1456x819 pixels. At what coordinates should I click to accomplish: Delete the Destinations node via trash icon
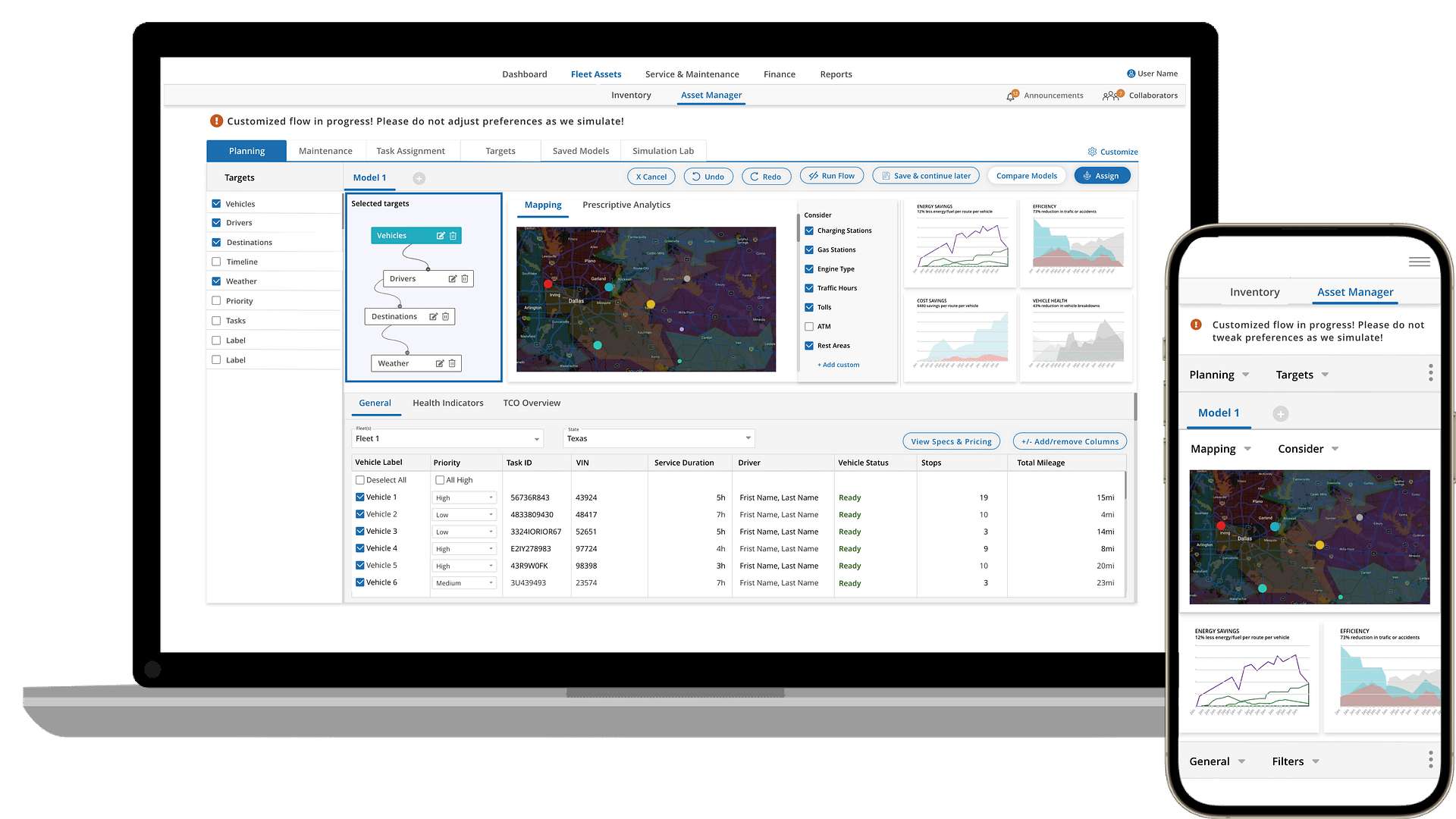click(x=446, y=317)
